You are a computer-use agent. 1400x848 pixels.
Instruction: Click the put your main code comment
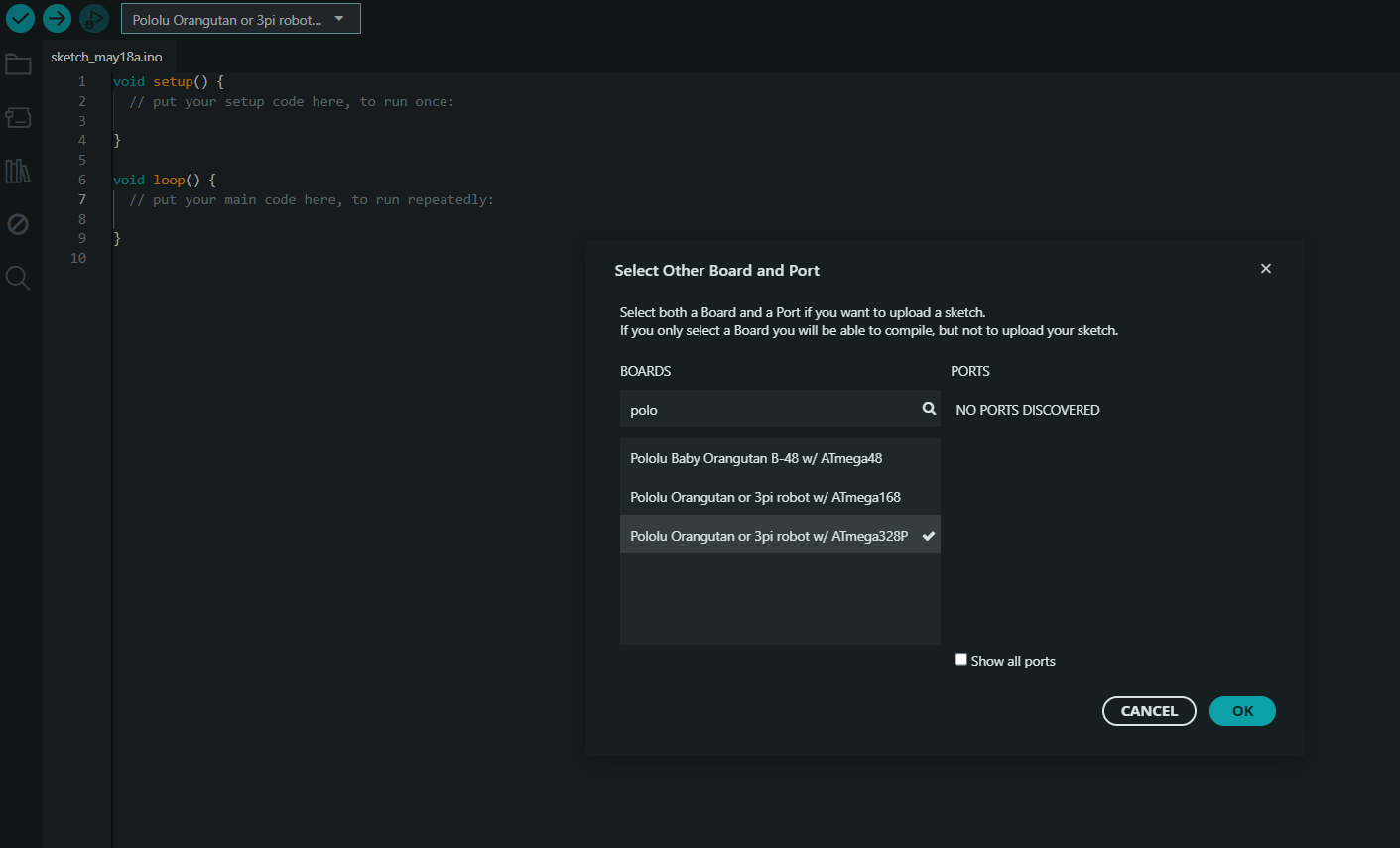click(x=312, y=199)
